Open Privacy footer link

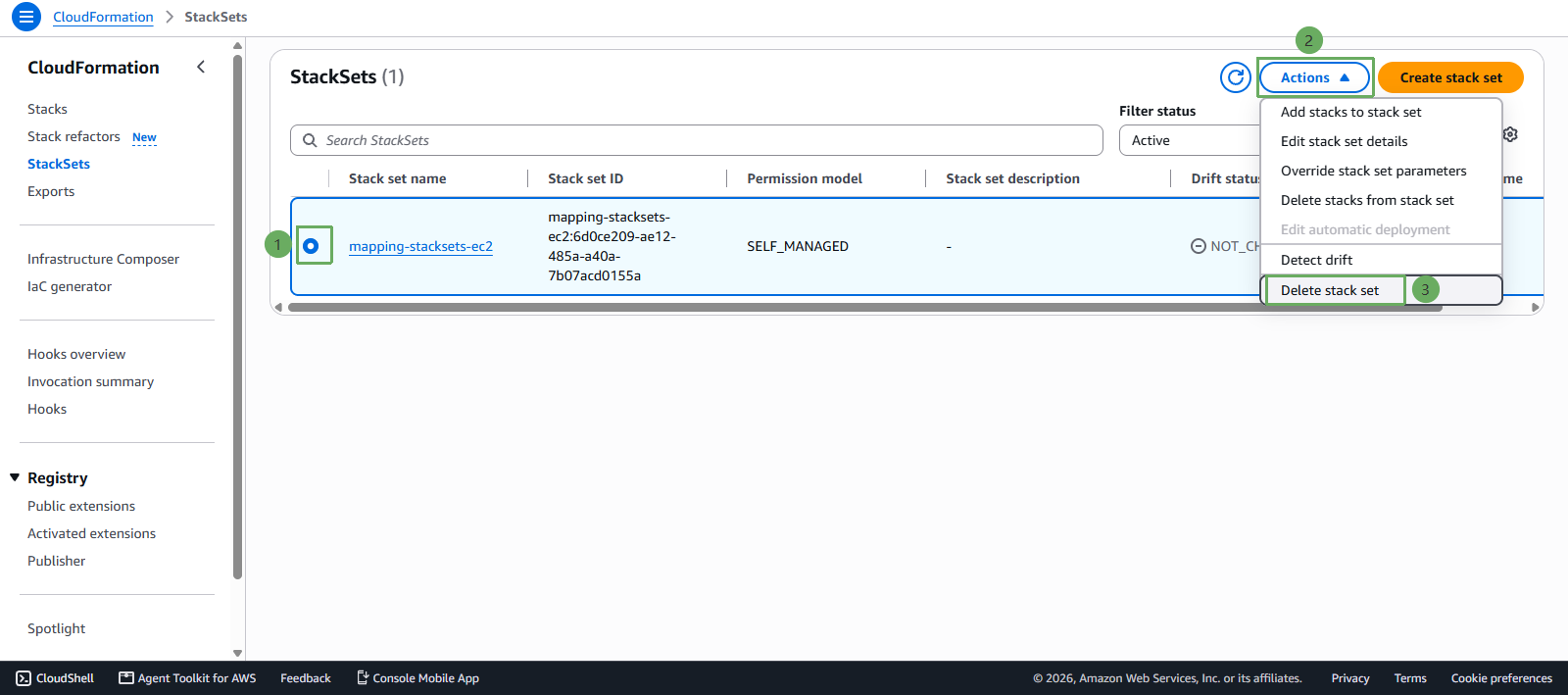pyautogui.click(x=1350, y=678)
